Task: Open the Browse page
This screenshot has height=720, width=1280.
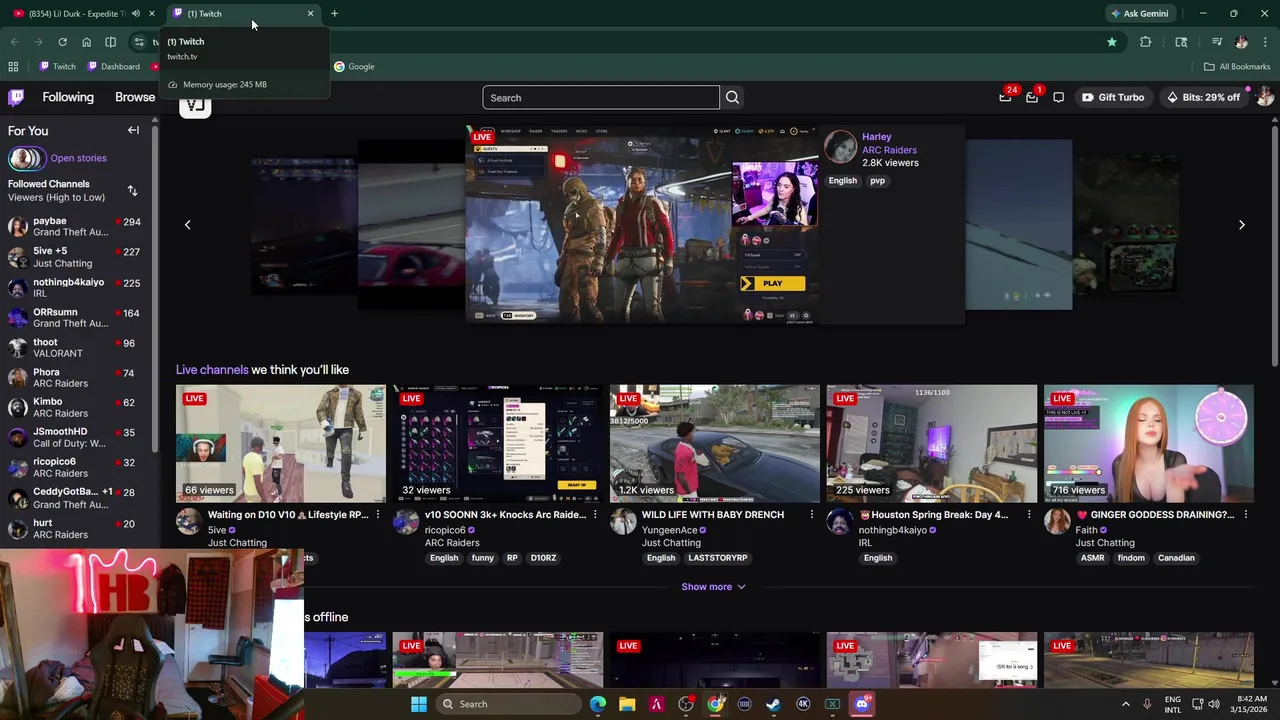Action: click(x=135, y=97)
